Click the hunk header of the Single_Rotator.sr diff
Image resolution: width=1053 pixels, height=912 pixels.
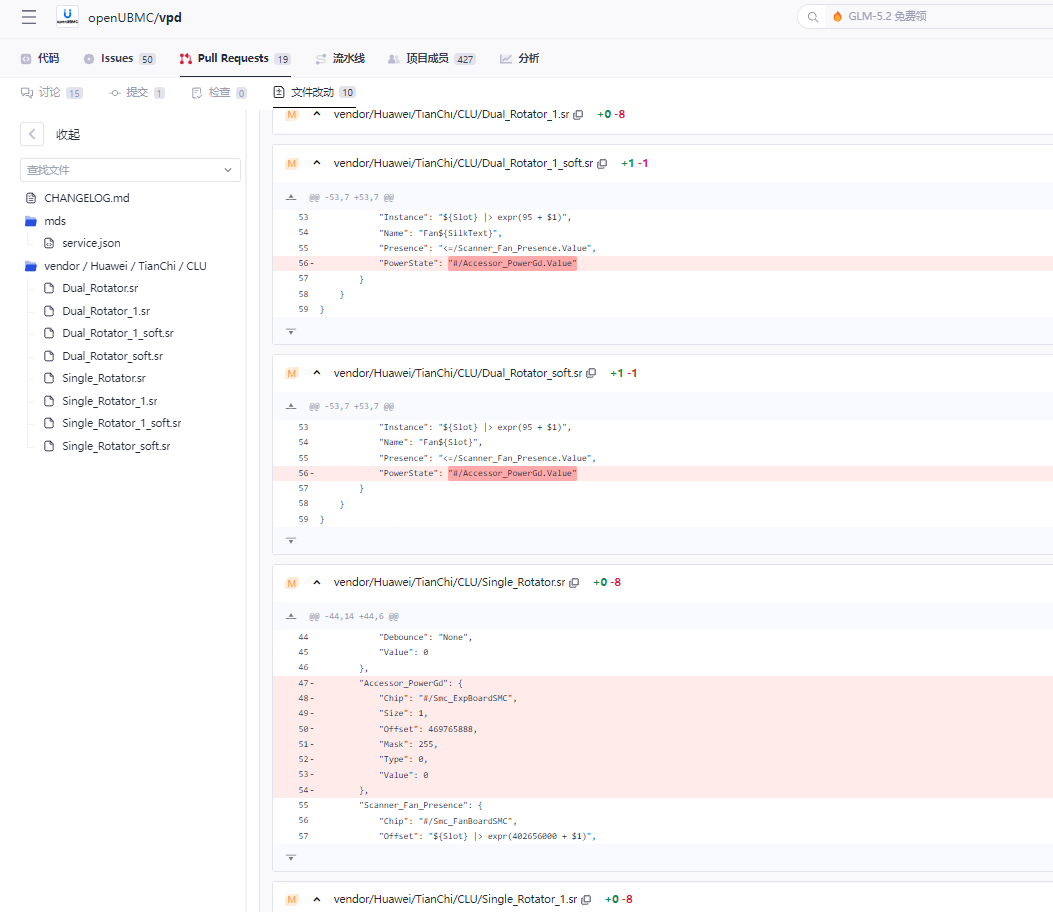354,616
